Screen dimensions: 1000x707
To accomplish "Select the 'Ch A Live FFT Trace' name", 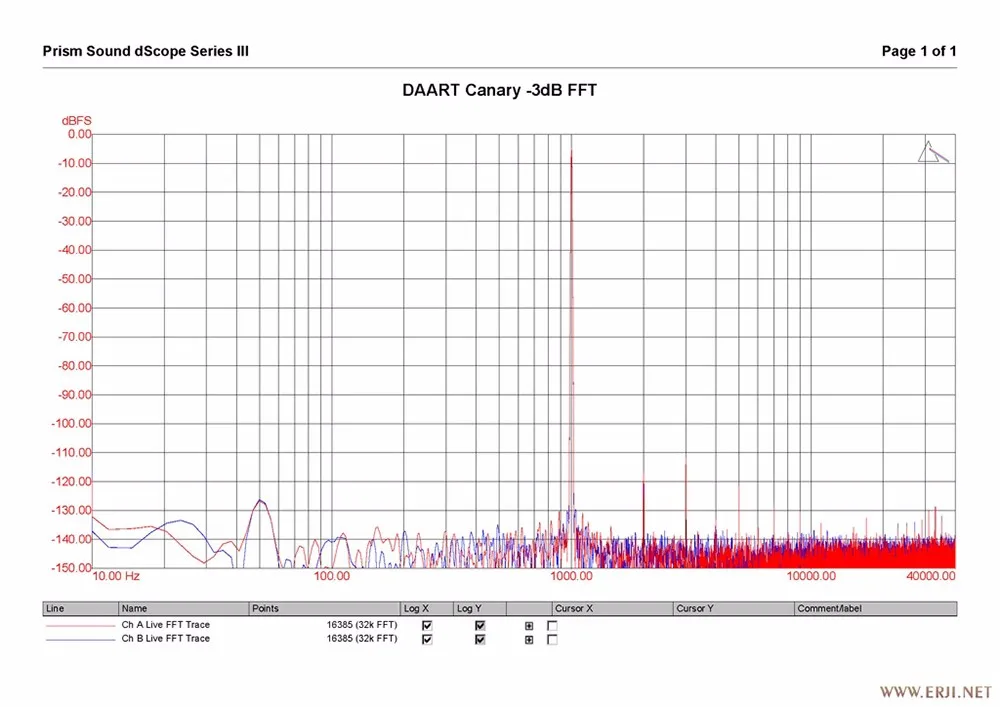I will tap(166, 625).
